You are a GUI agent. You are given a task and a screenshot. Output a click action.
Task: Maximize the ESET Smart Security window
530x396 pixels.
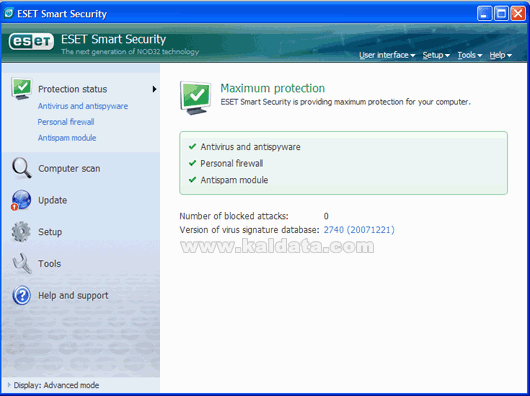501,14
